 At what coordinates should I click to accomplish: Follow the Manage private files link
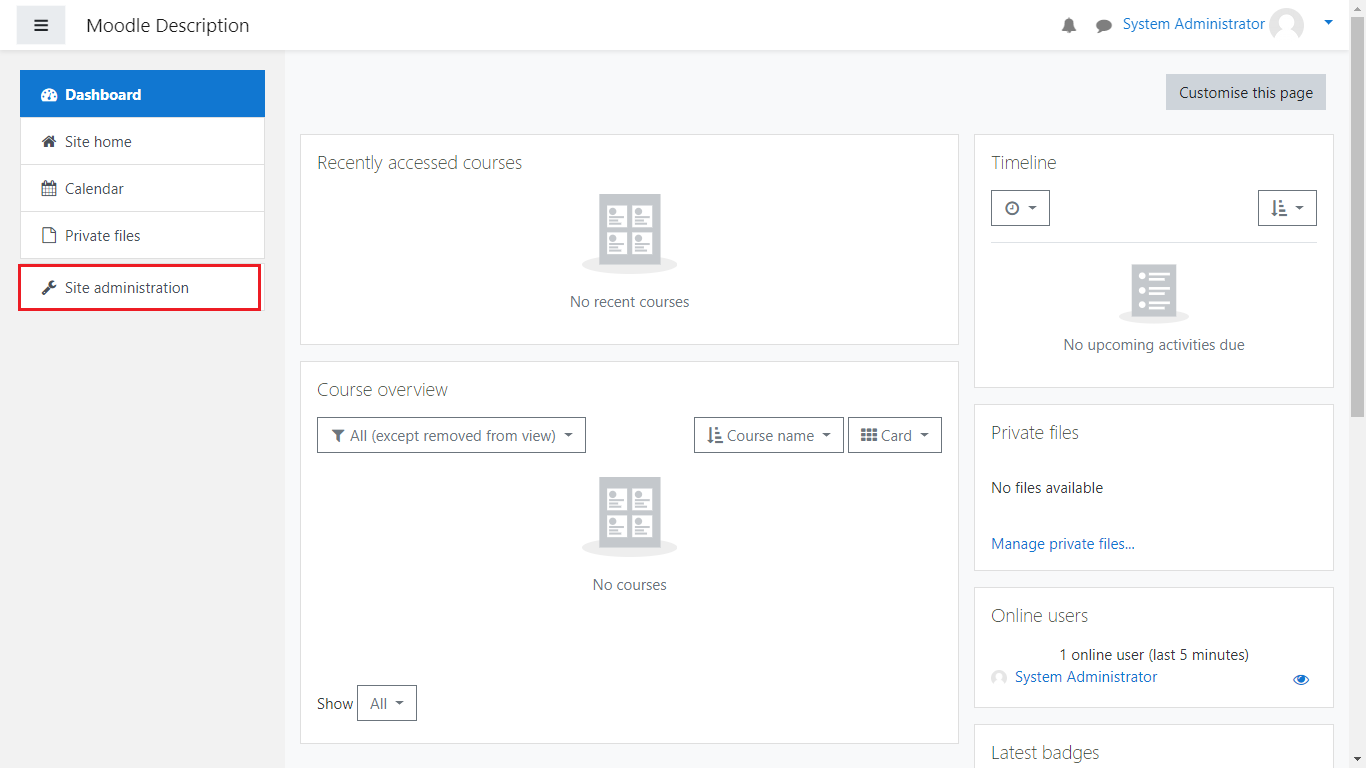1062,544
